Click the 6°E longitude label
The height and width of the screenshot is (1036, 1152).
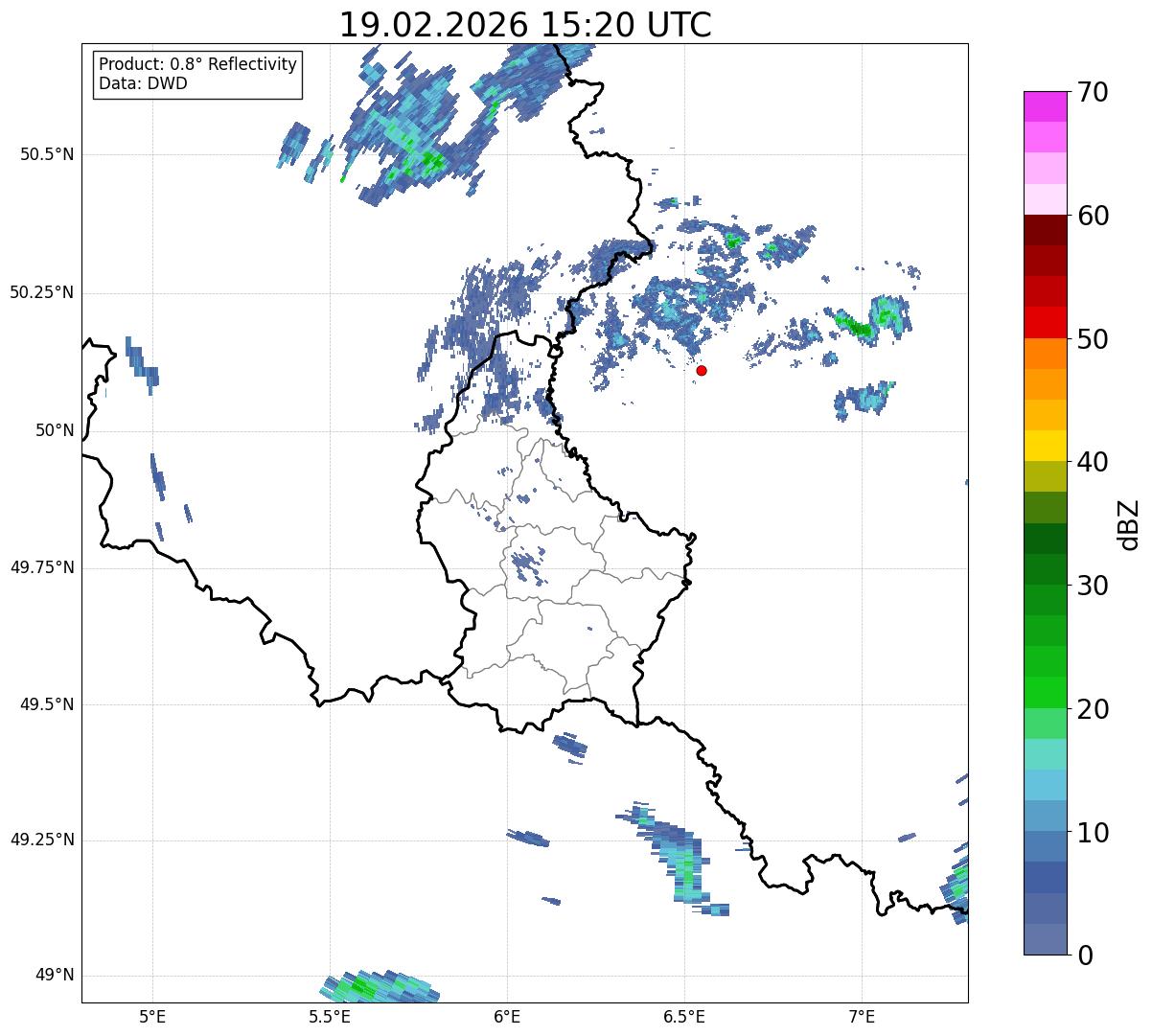click(507, 1016)
